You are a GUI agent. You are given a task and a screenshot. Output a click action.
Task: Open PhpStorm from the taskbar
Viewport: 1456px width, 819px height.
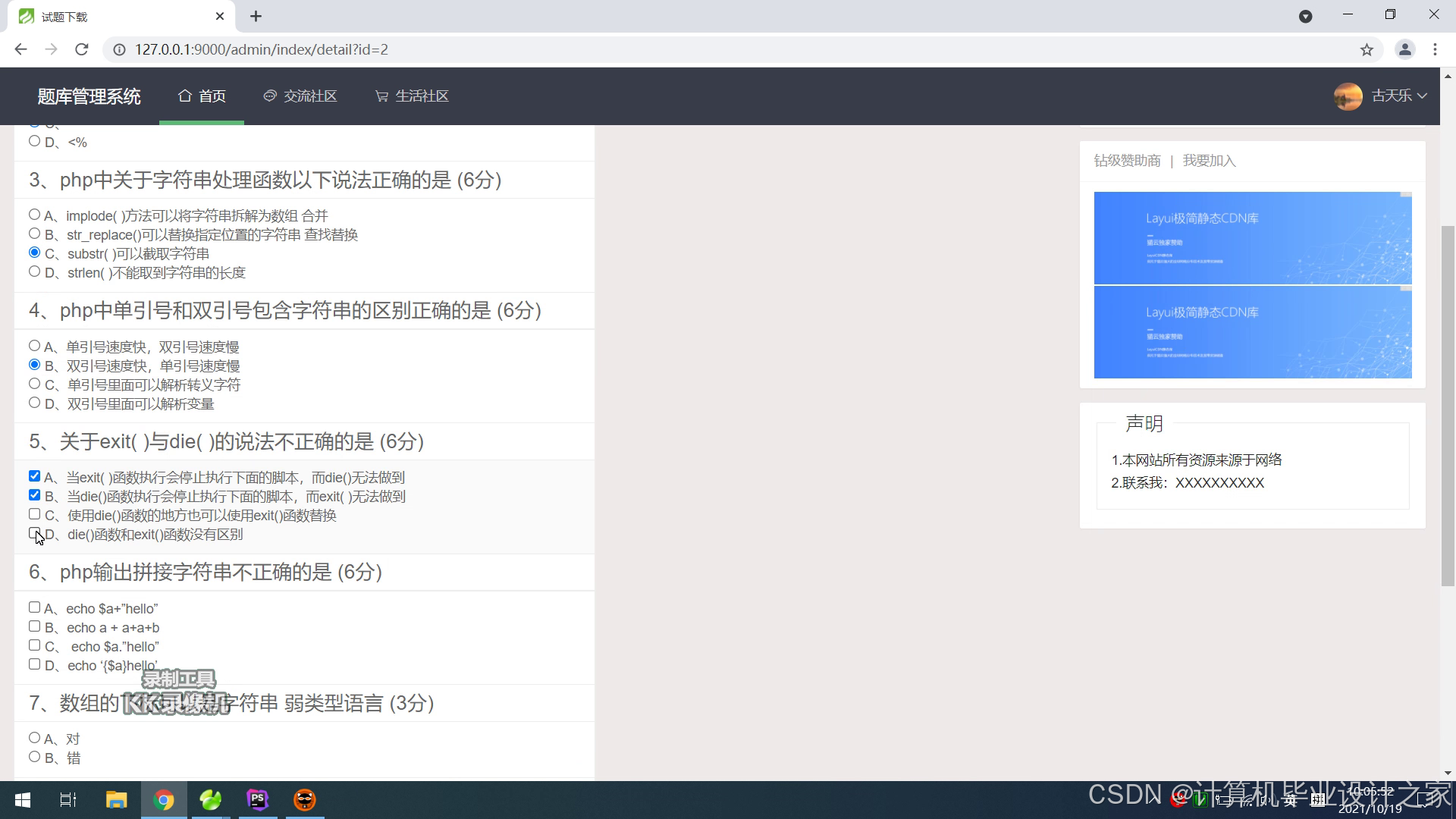258,799
